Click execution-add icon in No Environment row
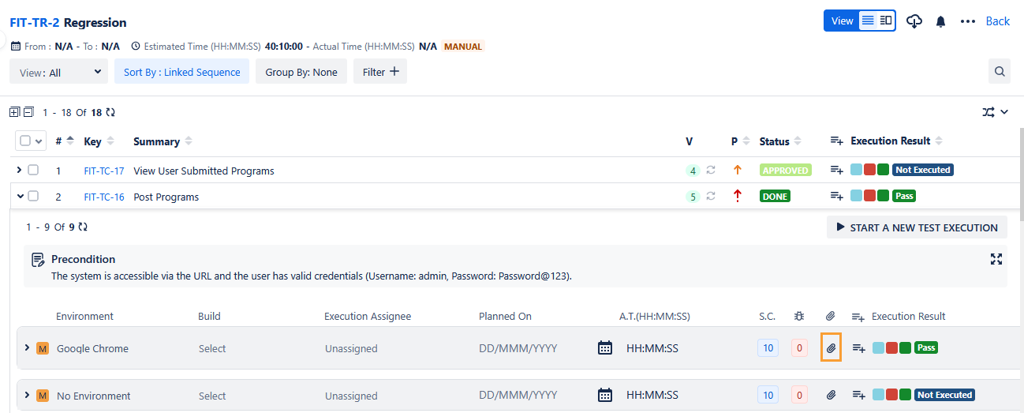This screenshot has height=413, width=1024. click(x=859, y=395)
